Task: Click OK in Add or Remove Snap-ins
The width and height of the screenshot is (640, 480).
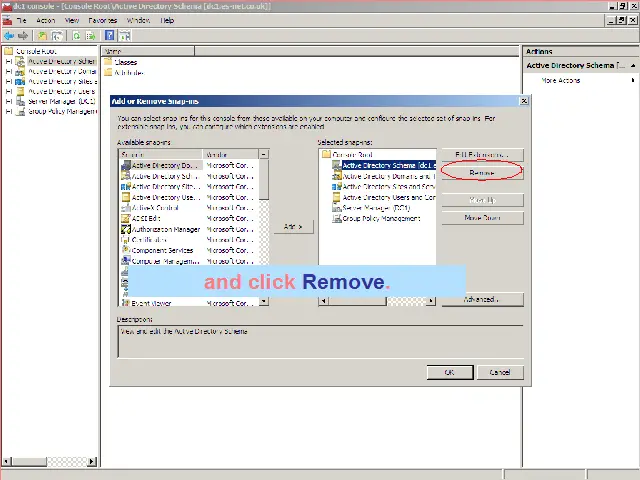Action: click(450, 372)
